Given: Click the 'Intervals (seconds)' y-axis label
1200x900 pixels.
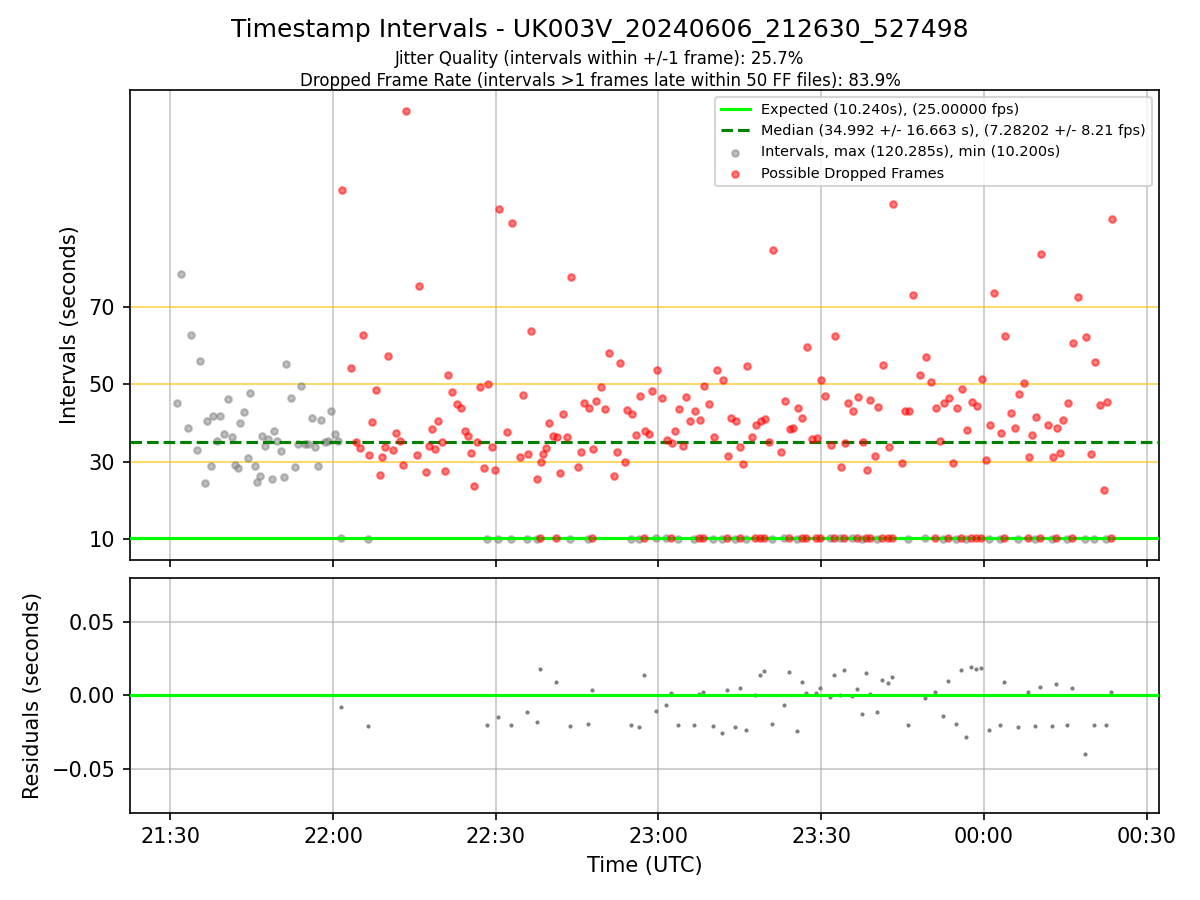Looking at the screenshot, I should click(69, 325).
